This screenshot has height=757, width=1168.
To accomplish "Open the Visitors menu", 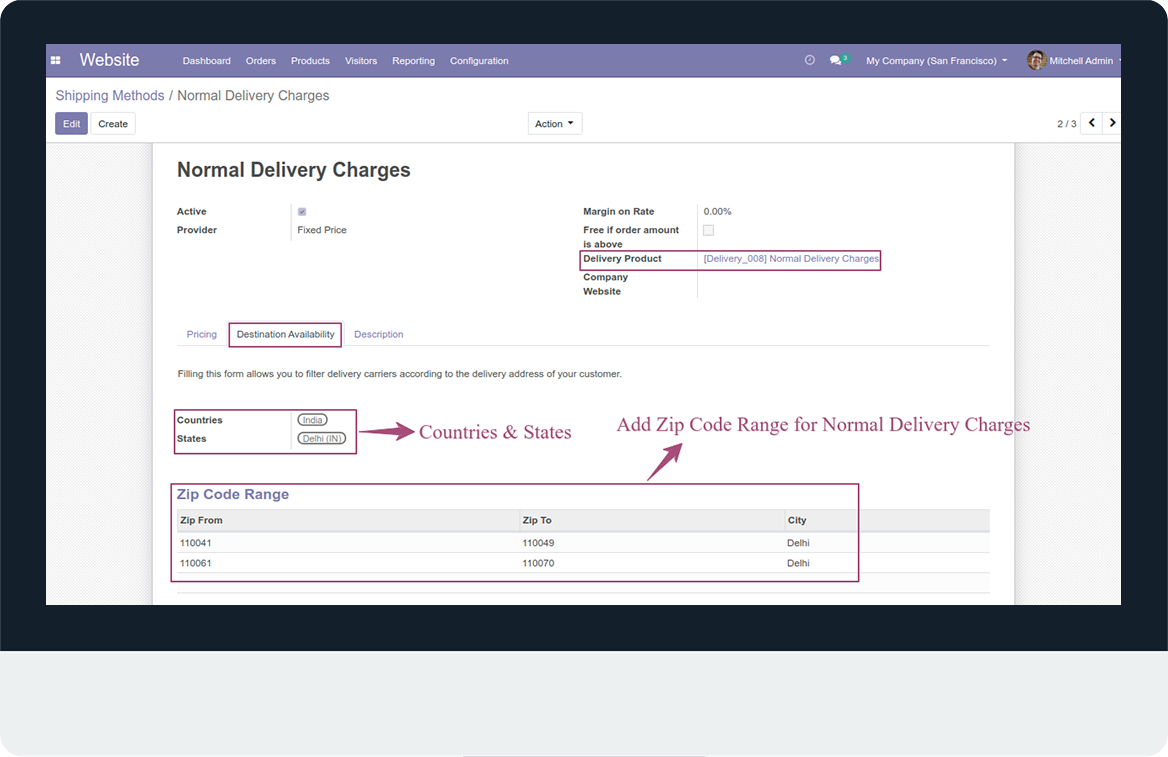I will pos(361,60).
